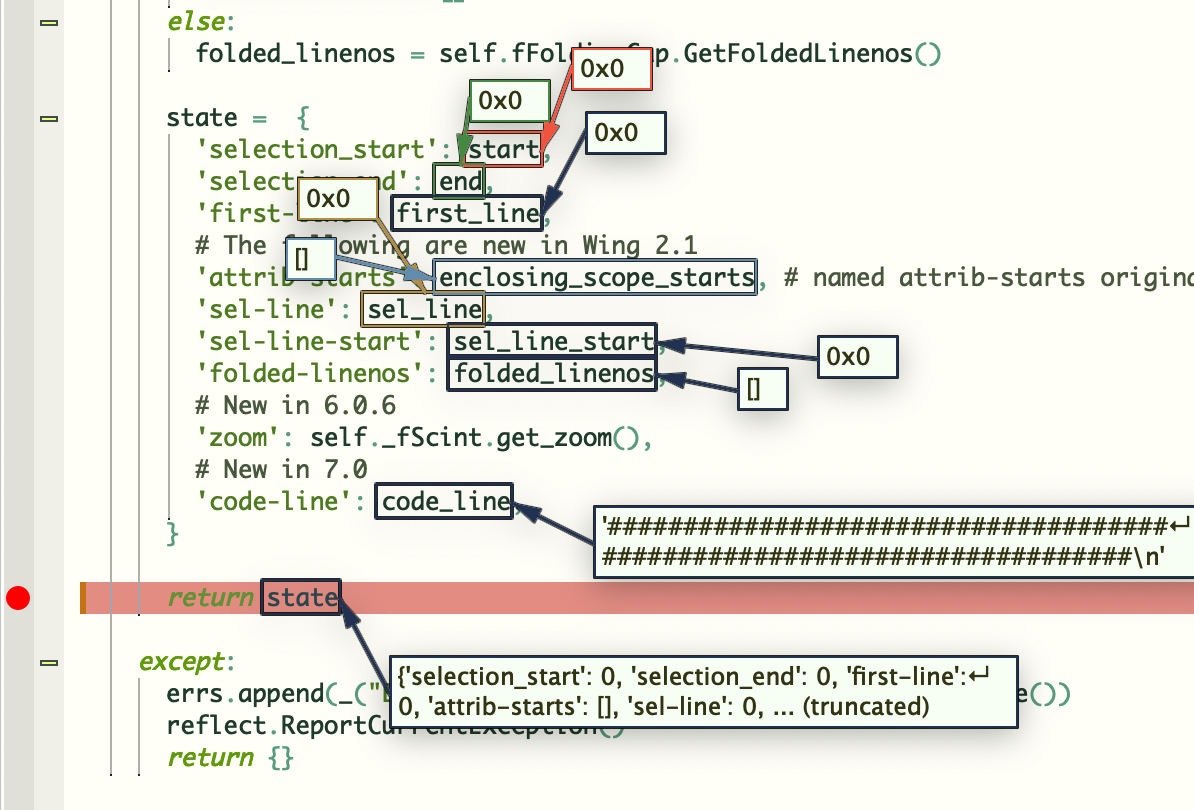Click the boxed code_line variable
The width and height of the screenshot is (1194, 810).
[x=445, y=501]
